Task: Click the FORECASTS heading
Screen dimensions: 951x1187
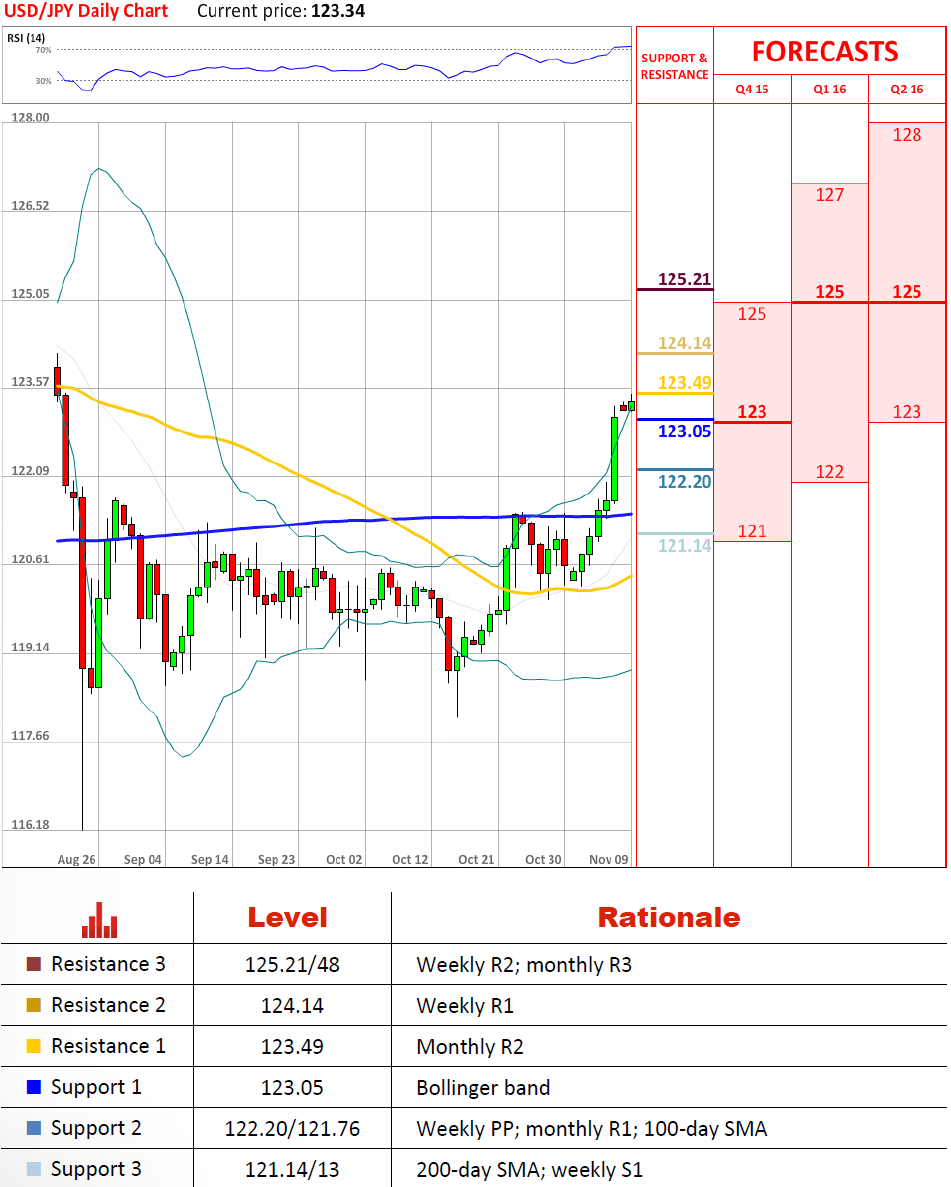Action: coord(825,51)
